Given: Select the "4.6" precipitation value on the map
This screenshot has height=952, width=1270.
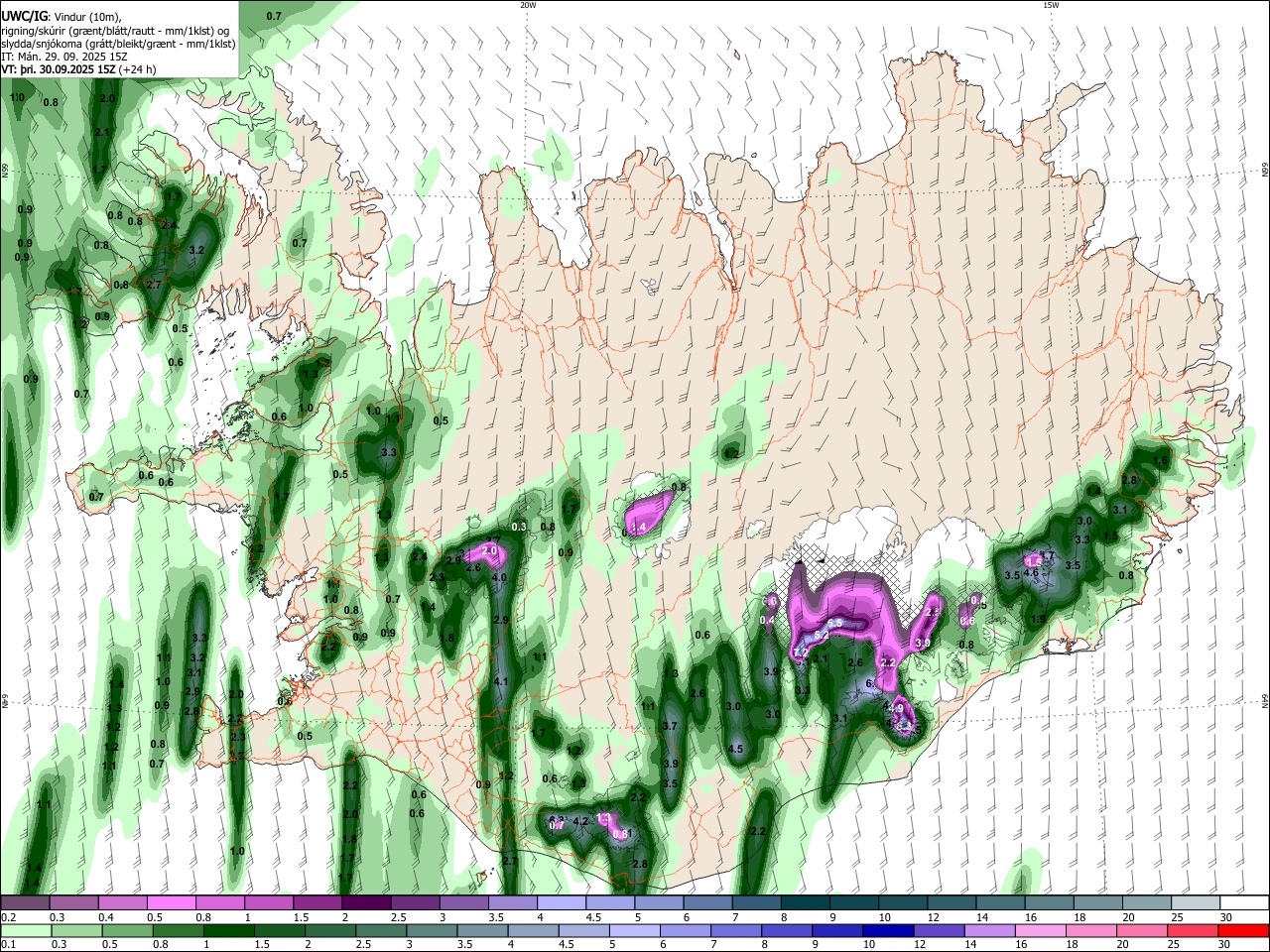Looking at the screenshot, I should (1031, 572).
